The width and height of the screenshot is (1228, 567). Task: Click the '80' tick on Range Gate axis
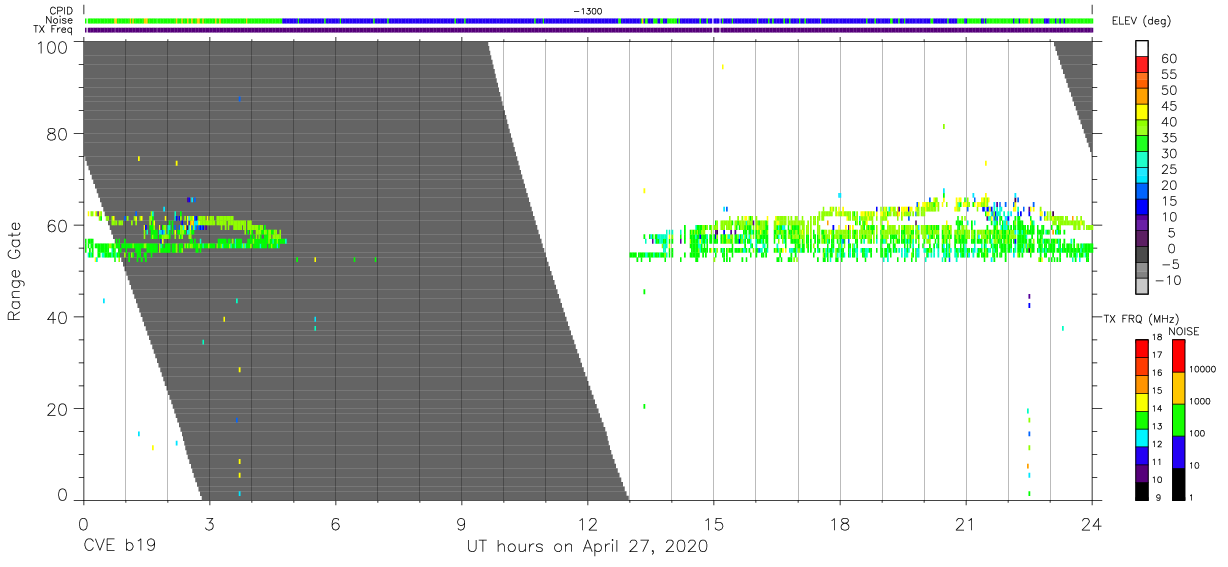[60, 133]
